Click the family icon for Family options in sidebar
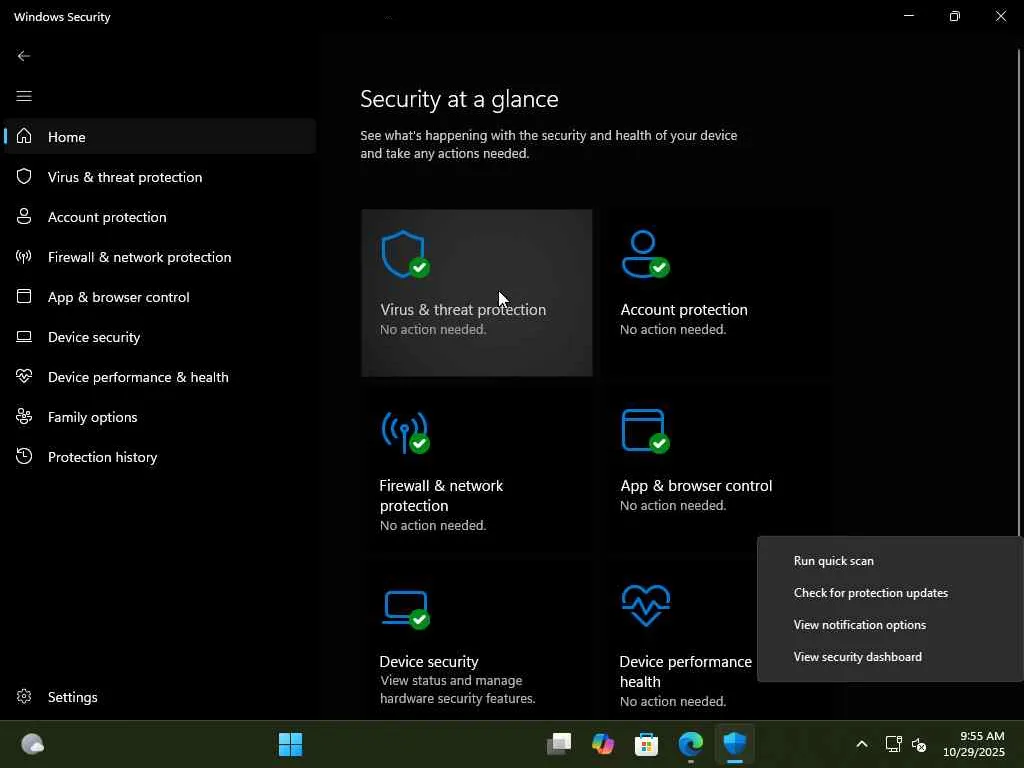Screen dimensions: 1024x768 point(24,416)
